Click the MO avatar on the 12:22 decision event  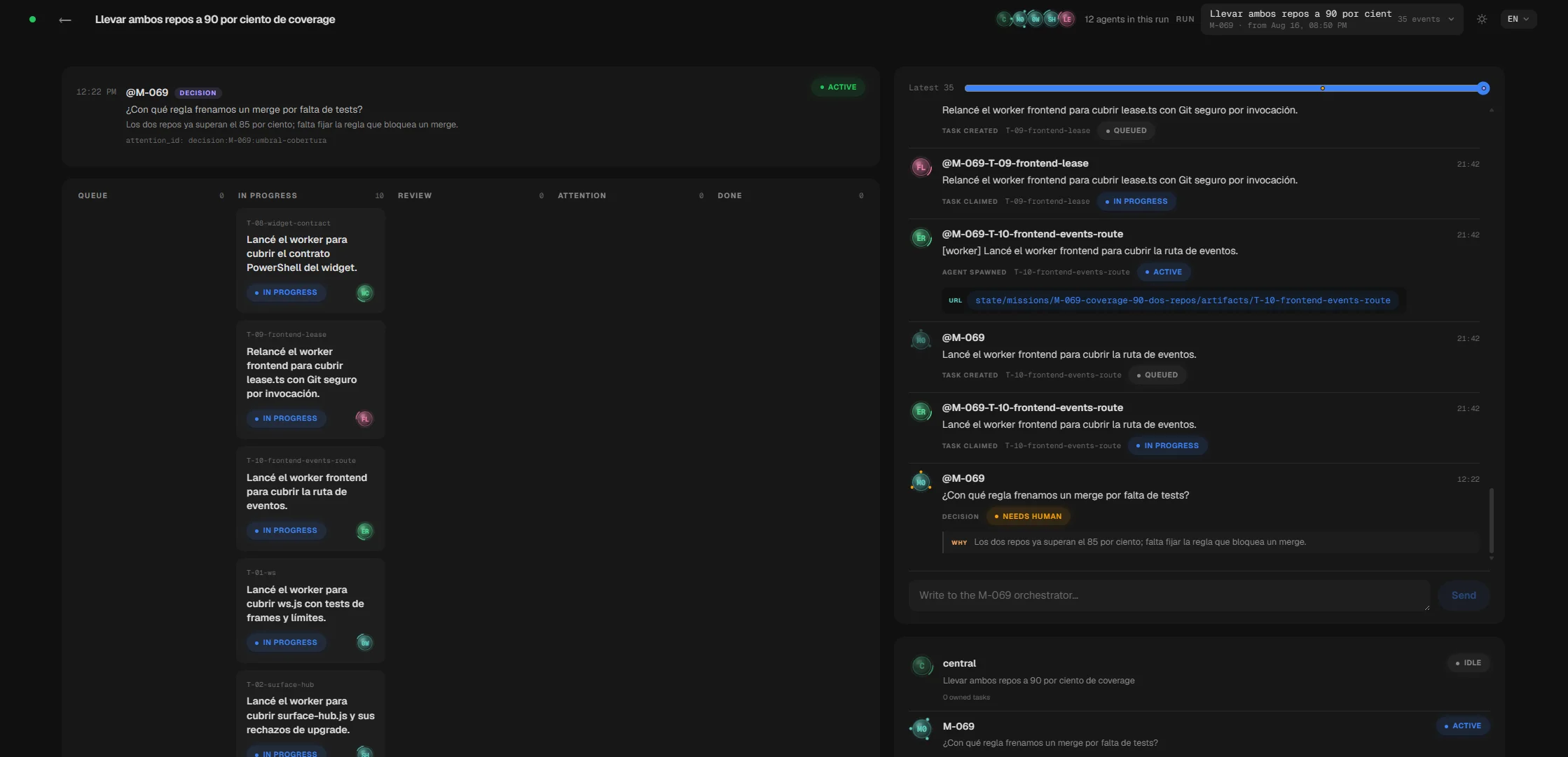click(x=921, y=482)
